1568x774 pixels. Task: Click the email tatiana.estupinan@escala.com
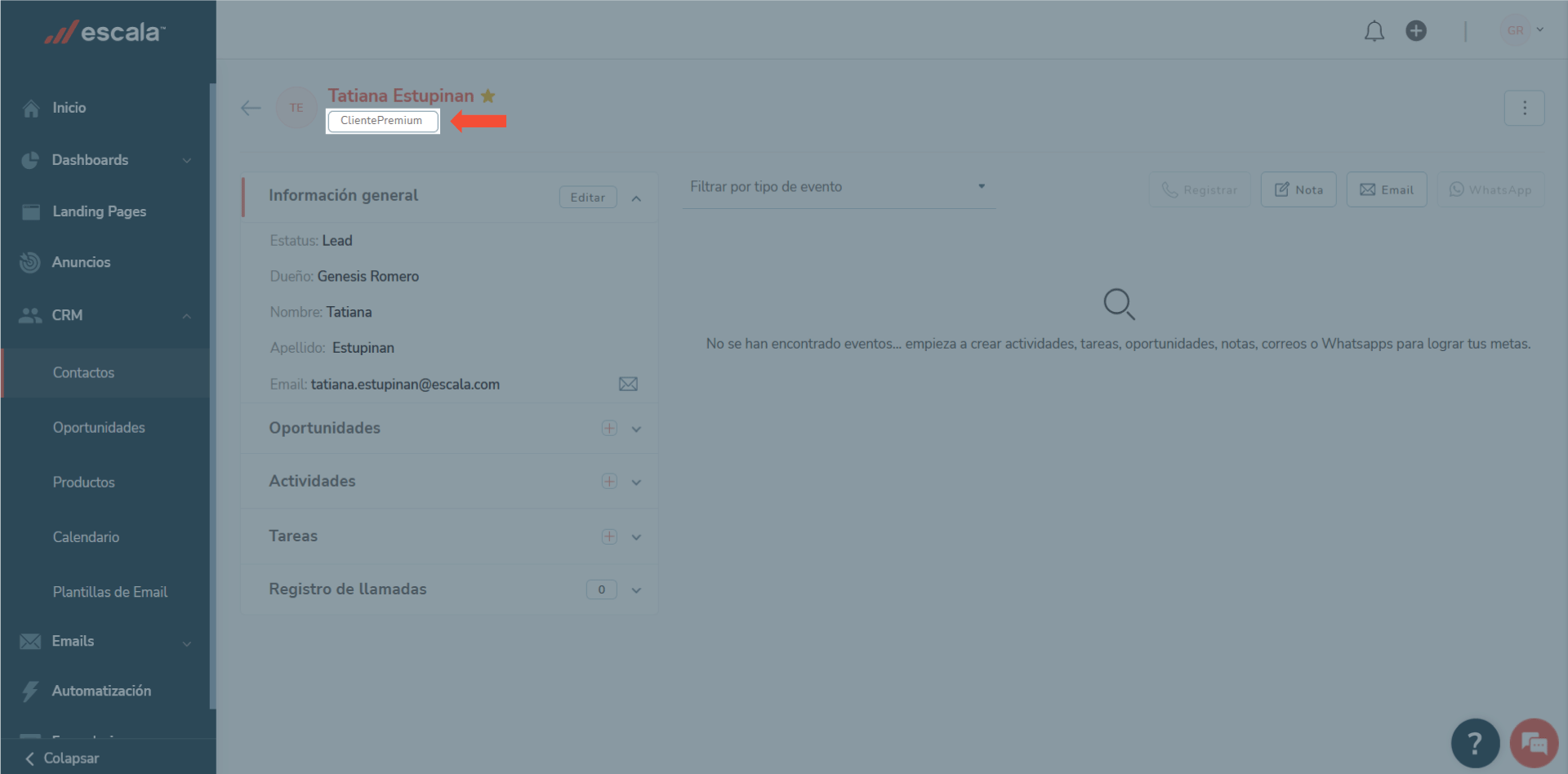(x=405, y=384)
